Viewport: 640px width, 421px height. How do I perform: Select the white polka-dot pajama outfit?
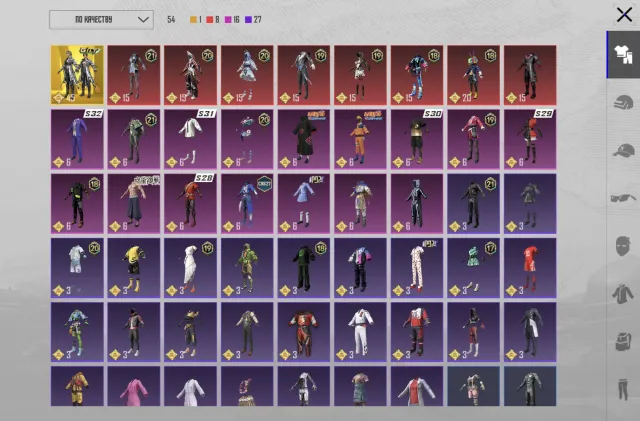coord(417,268)
